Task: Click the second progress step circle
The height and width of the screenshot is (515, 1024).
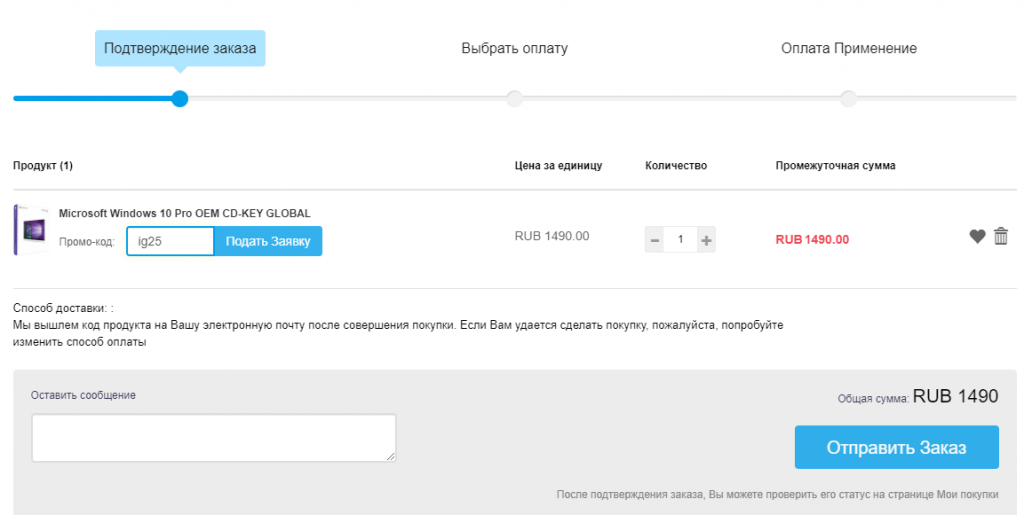Action: tap(514, 99)
